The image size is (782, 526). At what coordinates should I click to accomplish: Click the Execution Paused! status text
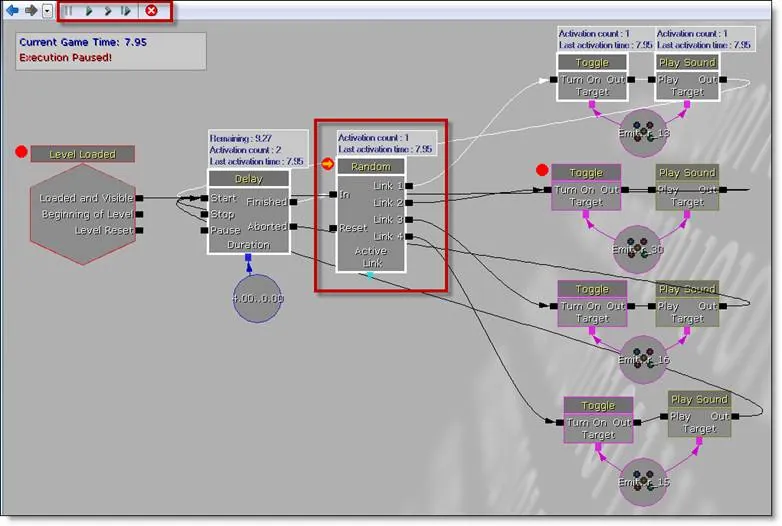click(x=65, y=57)
